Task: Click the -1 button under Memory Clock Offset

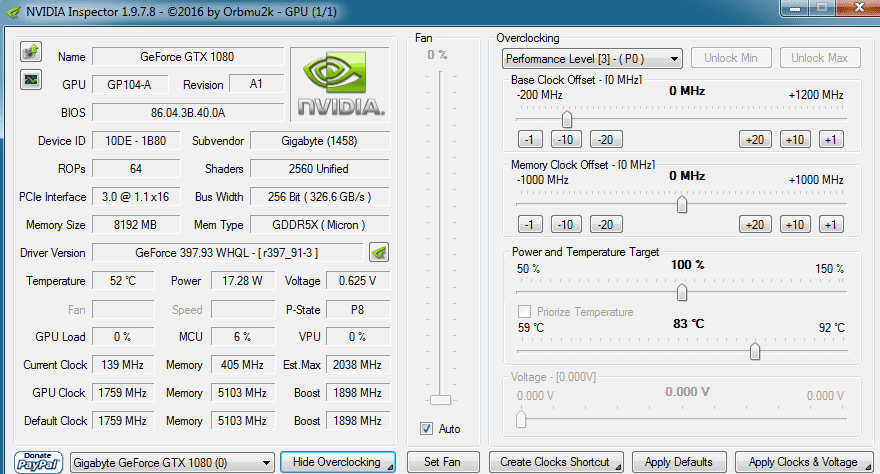Action: pyautogui.click(x=530, y=225)
